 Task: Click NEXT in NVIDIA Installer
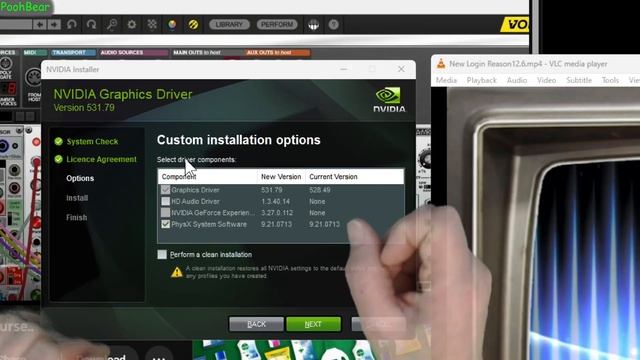click(313, 324)
